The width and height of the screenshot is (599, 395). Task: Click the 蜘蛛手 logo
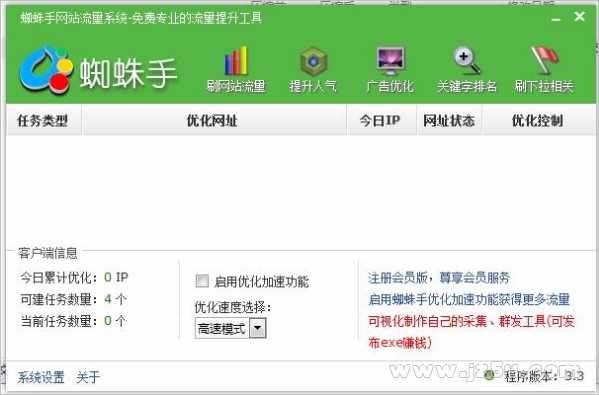tap(98, 71)
